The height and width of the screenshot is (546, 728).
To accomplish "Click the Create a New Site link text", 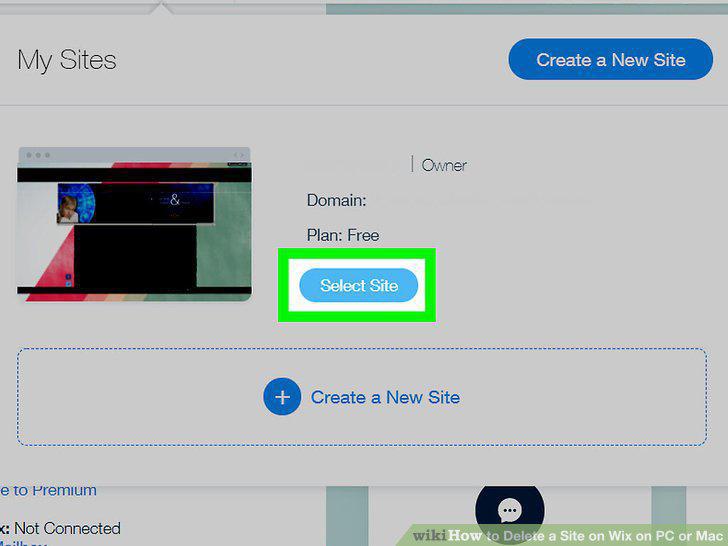I will click(385, 397).
